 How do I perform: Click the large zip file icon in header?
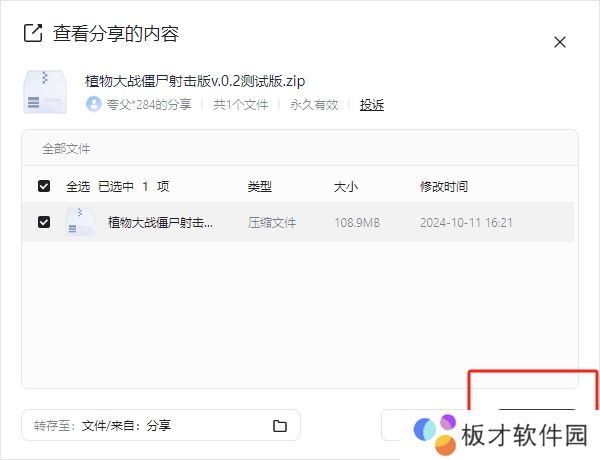point(45,90)
